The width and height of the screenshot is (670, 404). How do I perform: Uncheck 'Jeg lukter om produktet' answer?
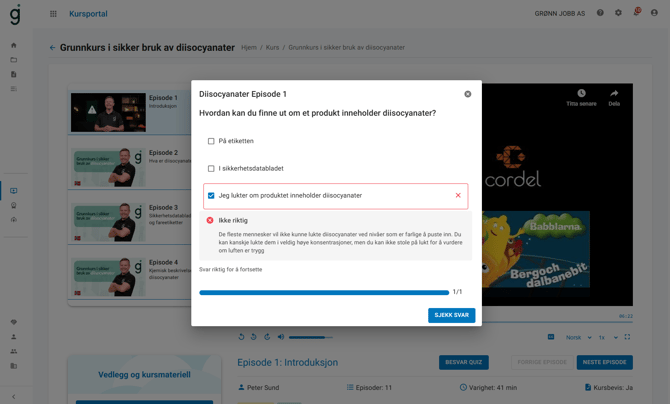[211, 196]
